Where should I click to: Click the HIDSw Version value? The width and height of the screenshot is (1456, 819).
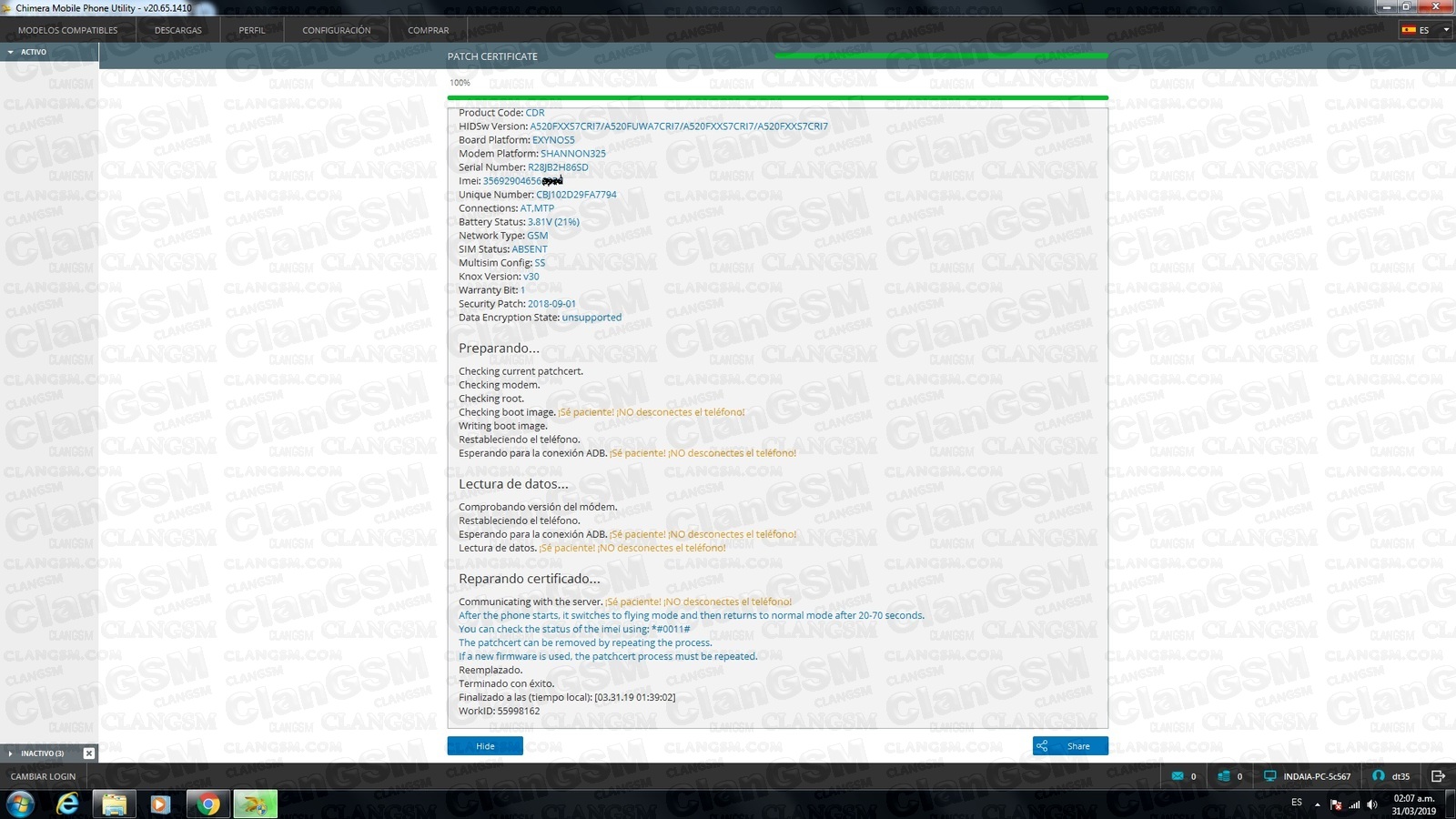679,126
